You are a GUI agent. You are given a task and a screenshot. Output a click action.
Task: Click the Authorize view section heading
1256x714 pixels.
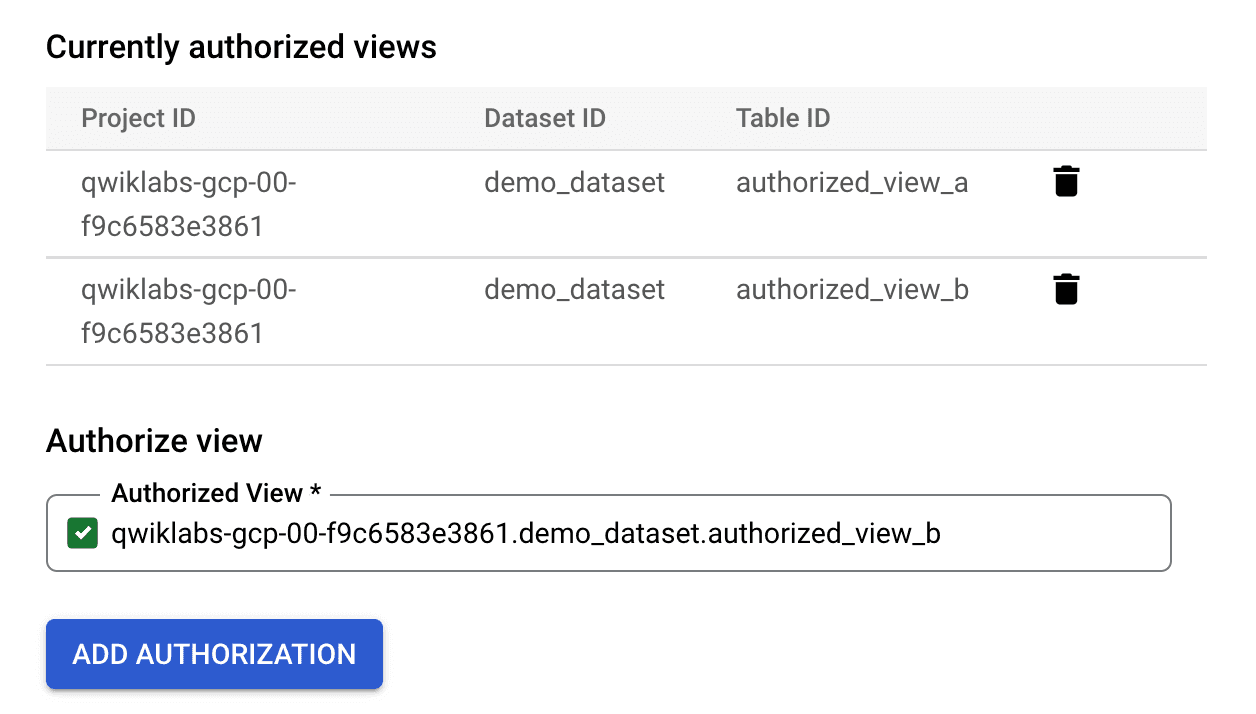[154, 440]
